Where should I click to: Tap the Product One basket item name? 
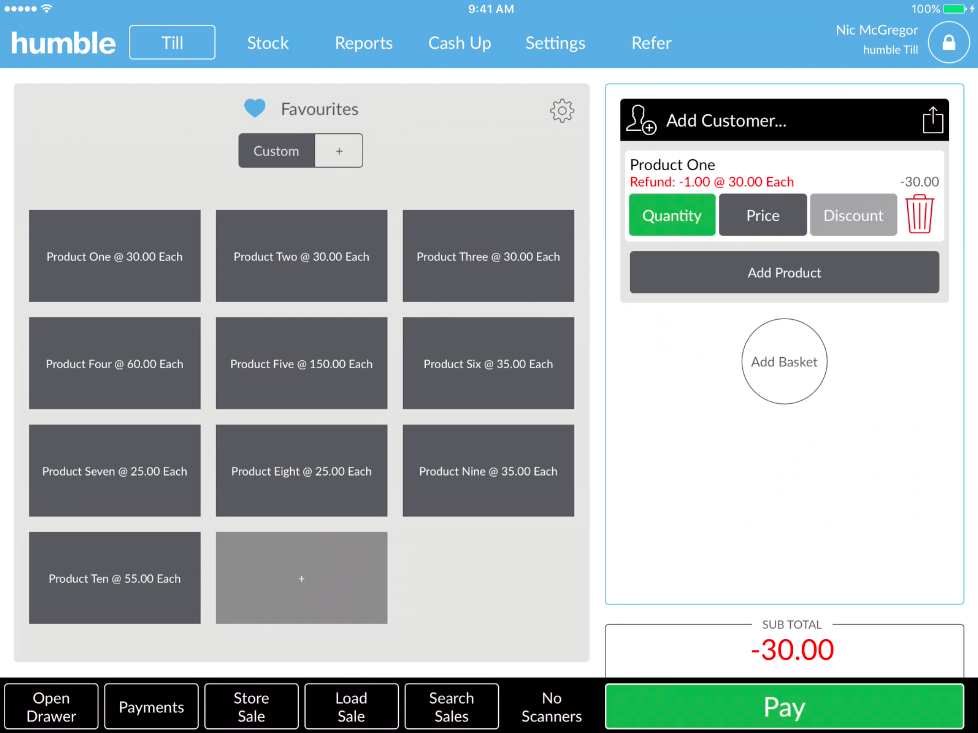pos(672,164)
